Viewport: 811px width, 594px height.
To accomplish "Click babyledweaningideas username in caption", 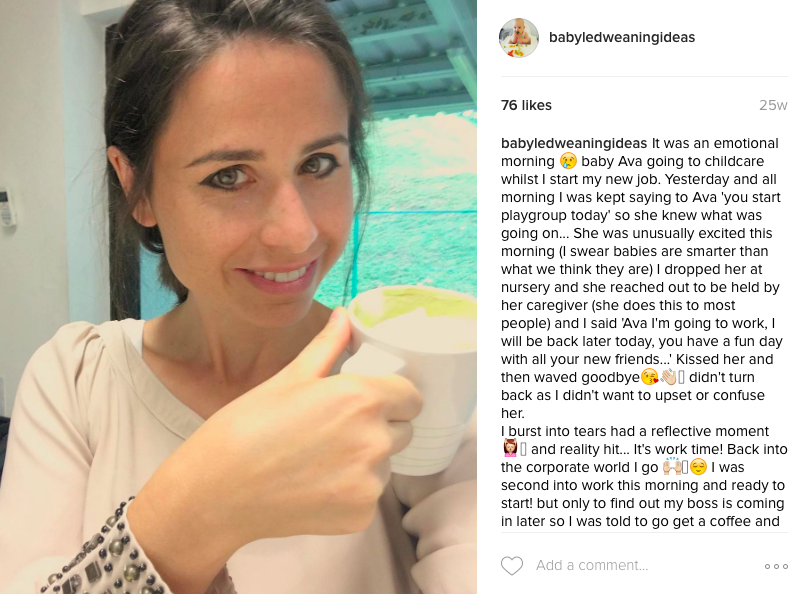I will (x=574, y=143).
